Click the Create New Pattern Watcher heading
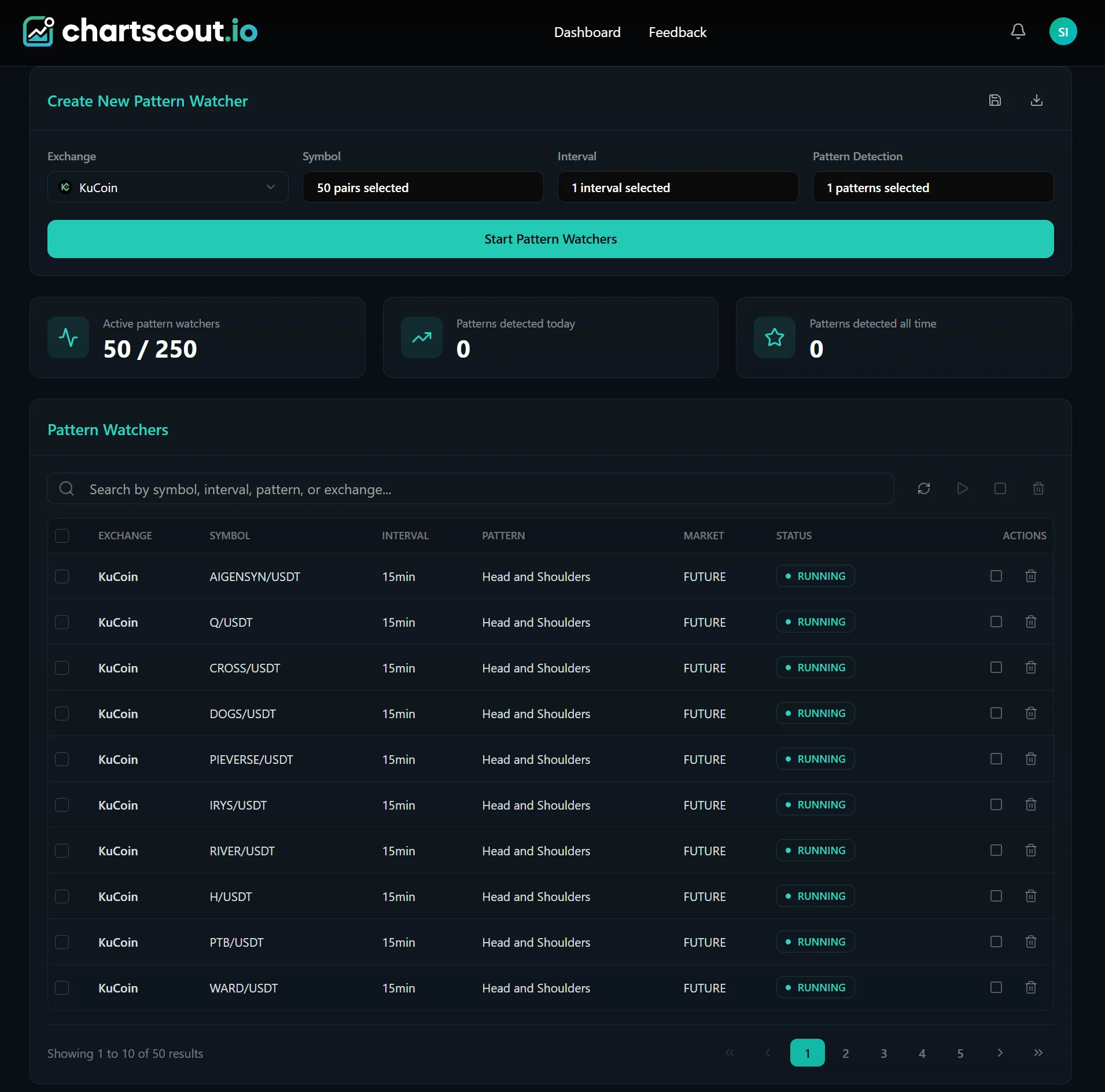1105x1092 pixels. [148, 101]
